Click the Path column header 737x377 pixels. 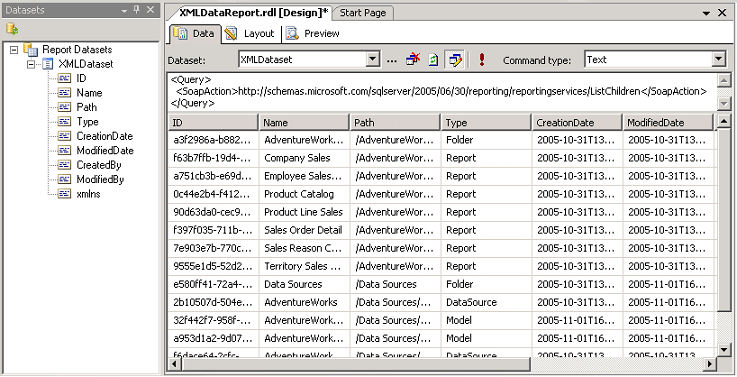395,122
